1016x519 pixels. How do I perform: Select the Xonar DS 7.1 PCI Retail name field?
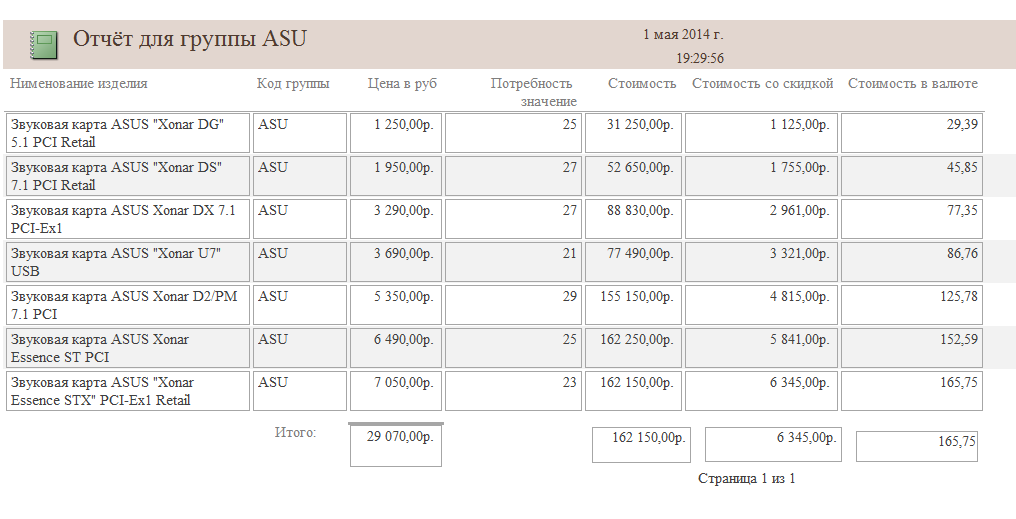click(x=128, y=176)
